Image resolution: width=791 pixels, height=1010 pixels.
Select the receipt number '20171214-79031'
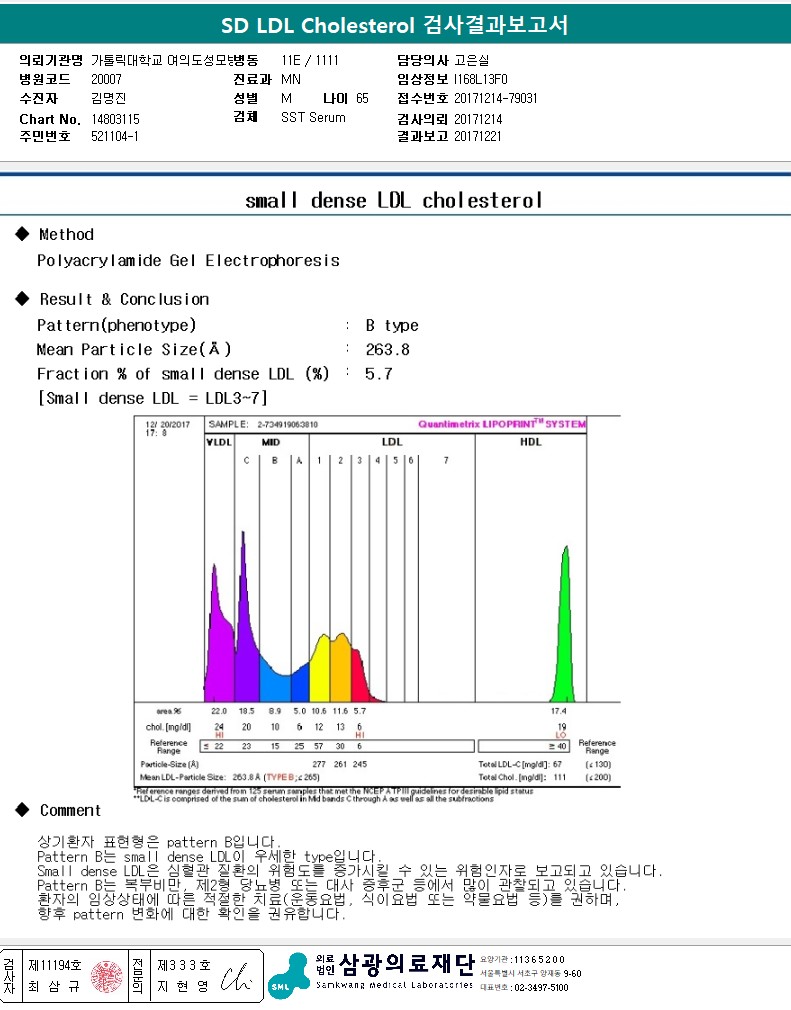pos(495,99)
